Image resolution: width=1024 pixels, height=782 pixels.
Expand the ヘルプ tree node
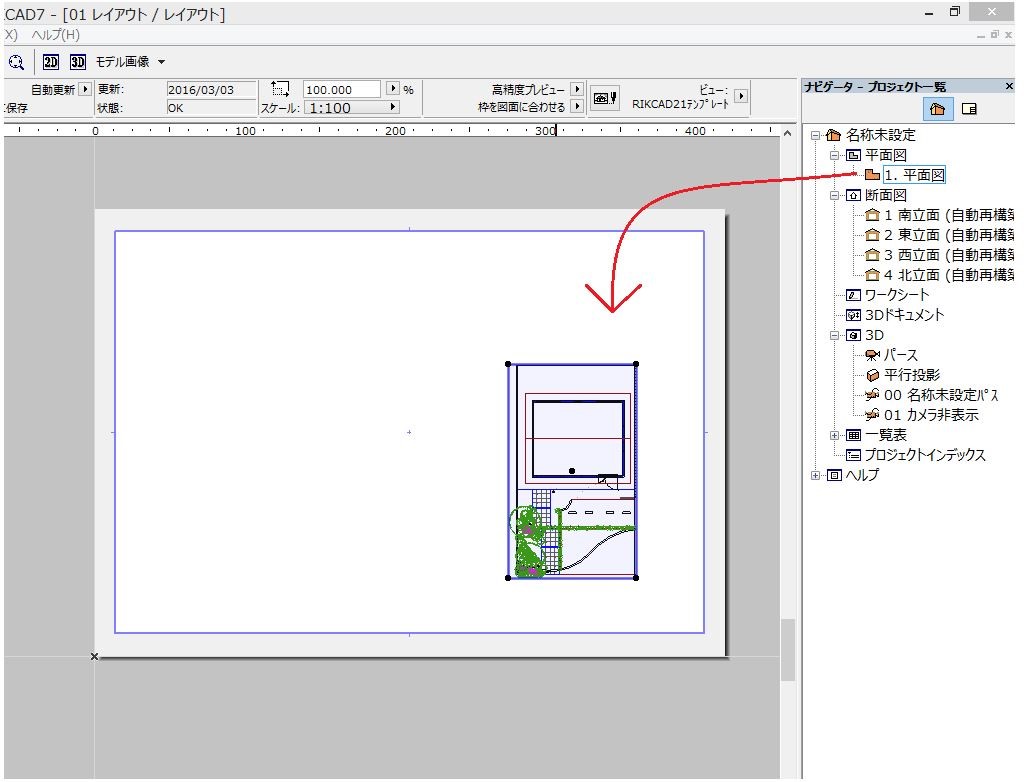[x=815, y=476]
